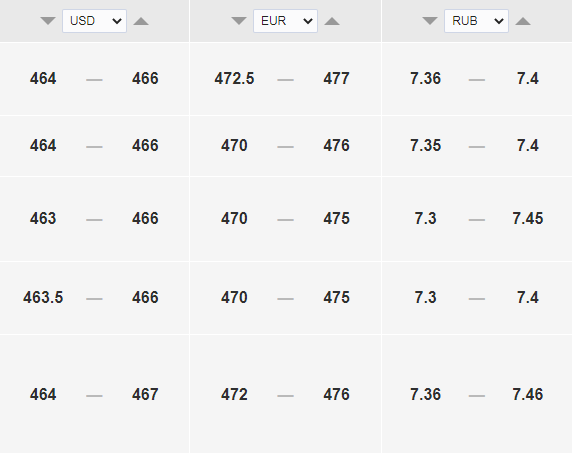Sort EUR column descending with down arrow
Viewport: 572px width, 453px height.
[239, 21]
